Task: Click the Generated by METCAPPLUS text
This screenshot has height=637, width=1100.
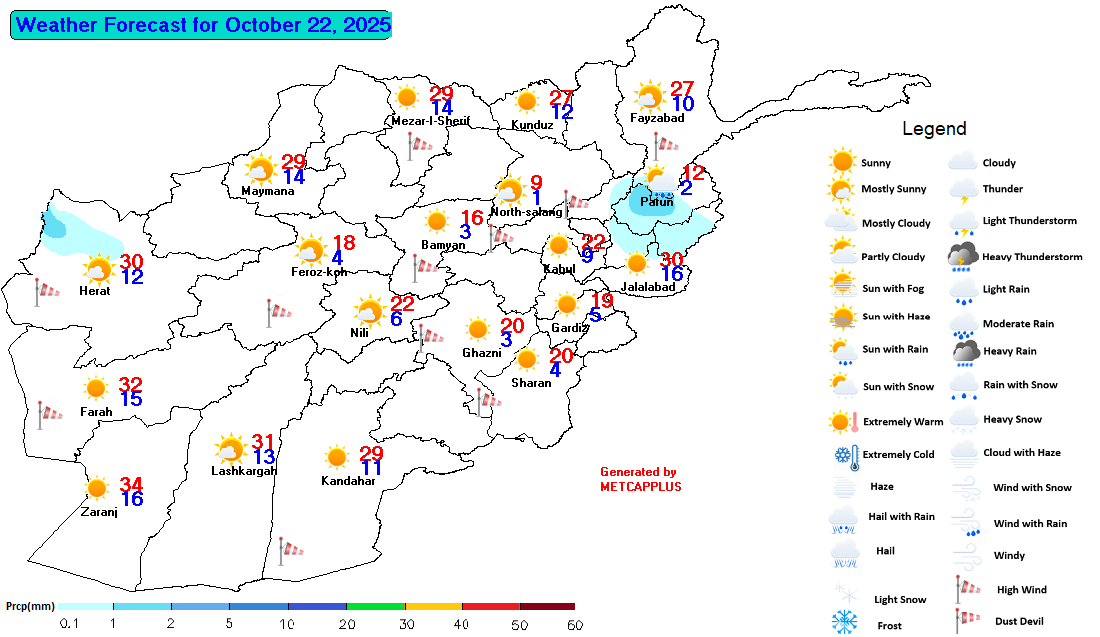Action: click(x=640, y=479)
